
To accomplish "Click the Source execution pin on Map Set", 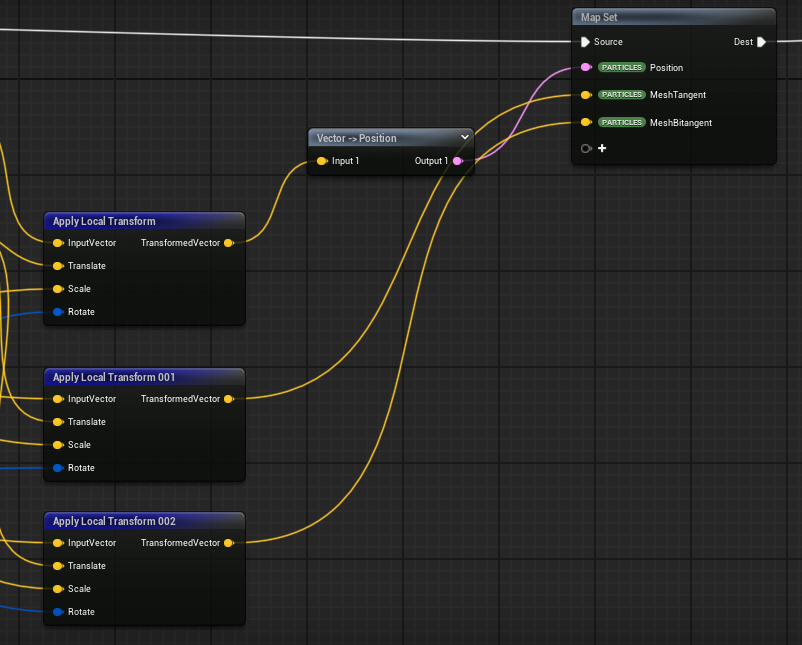I will tap(585, 42).
